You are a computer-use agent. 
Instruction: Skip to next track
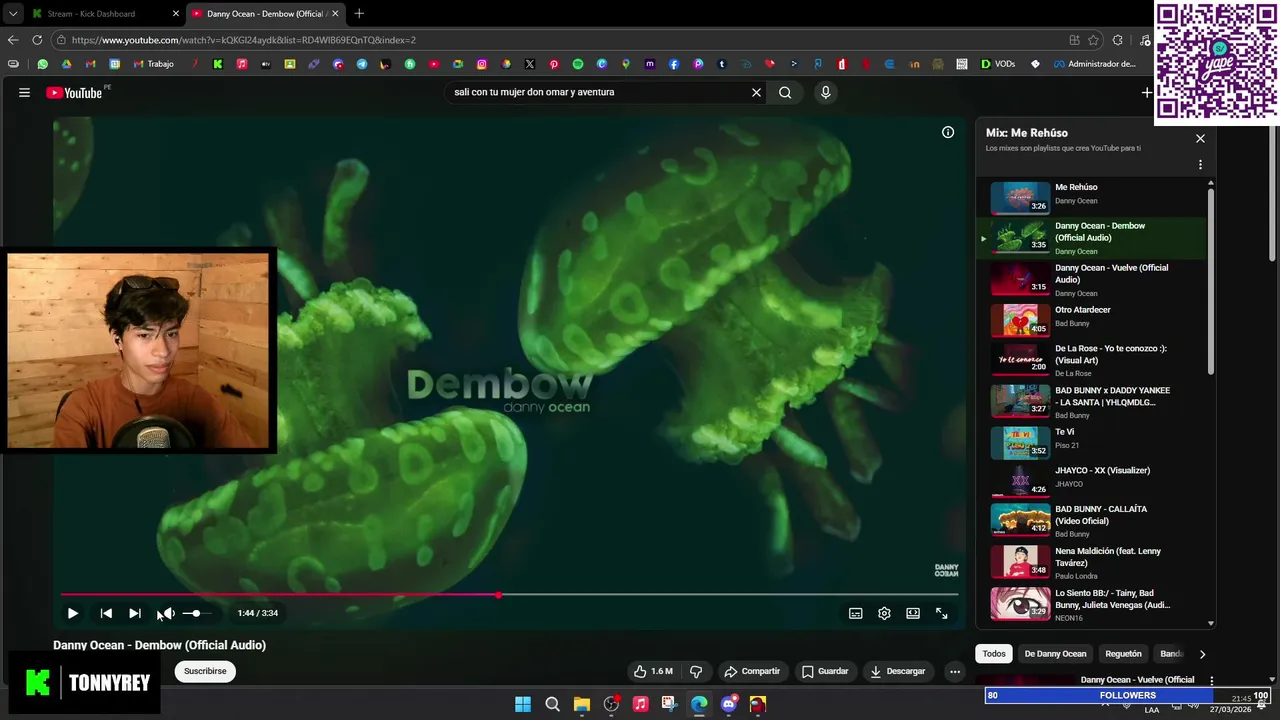coord(135,613)
